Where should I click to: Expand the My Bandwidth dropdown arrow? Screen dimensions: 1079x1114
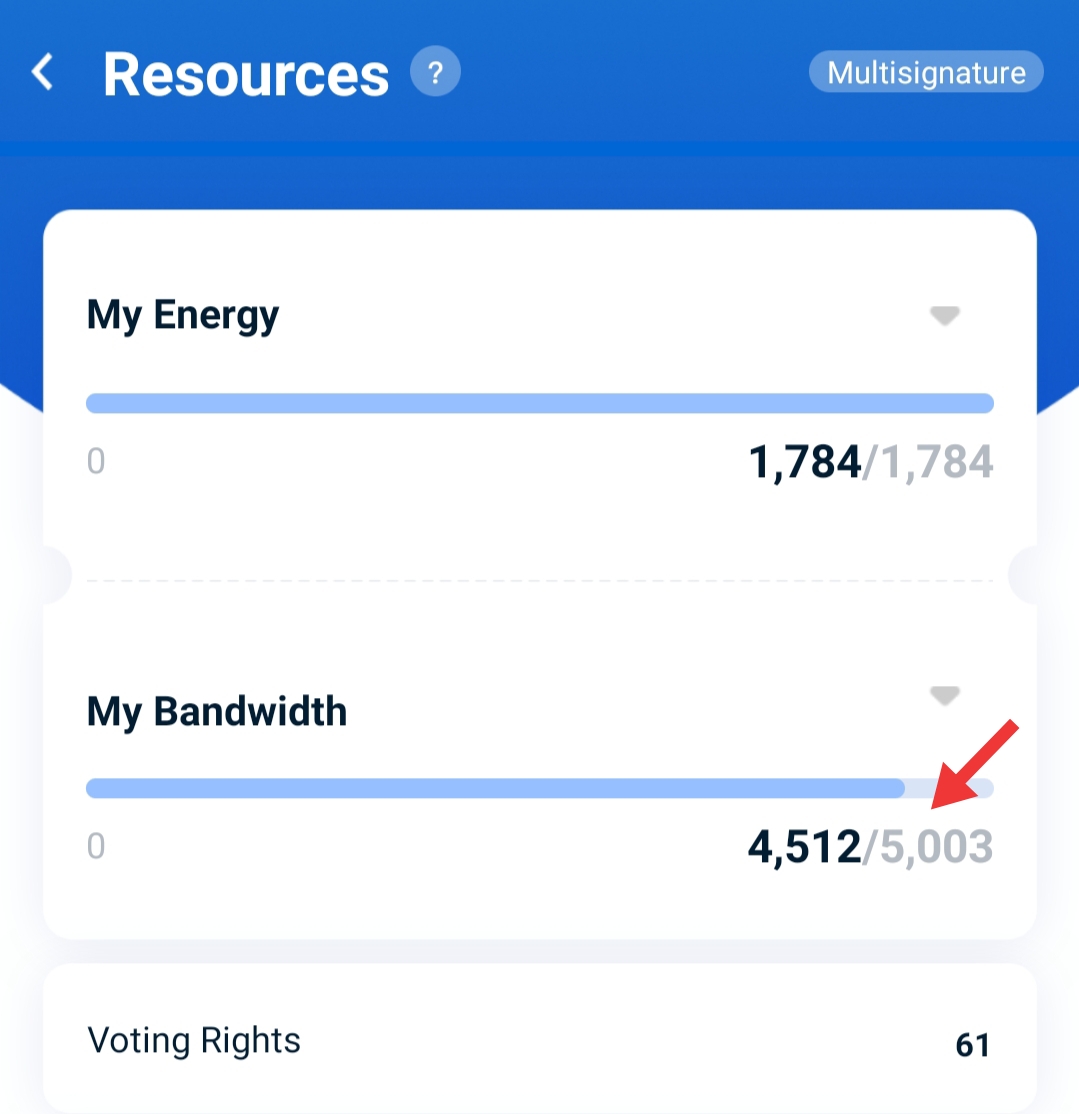tap(945, 696)
